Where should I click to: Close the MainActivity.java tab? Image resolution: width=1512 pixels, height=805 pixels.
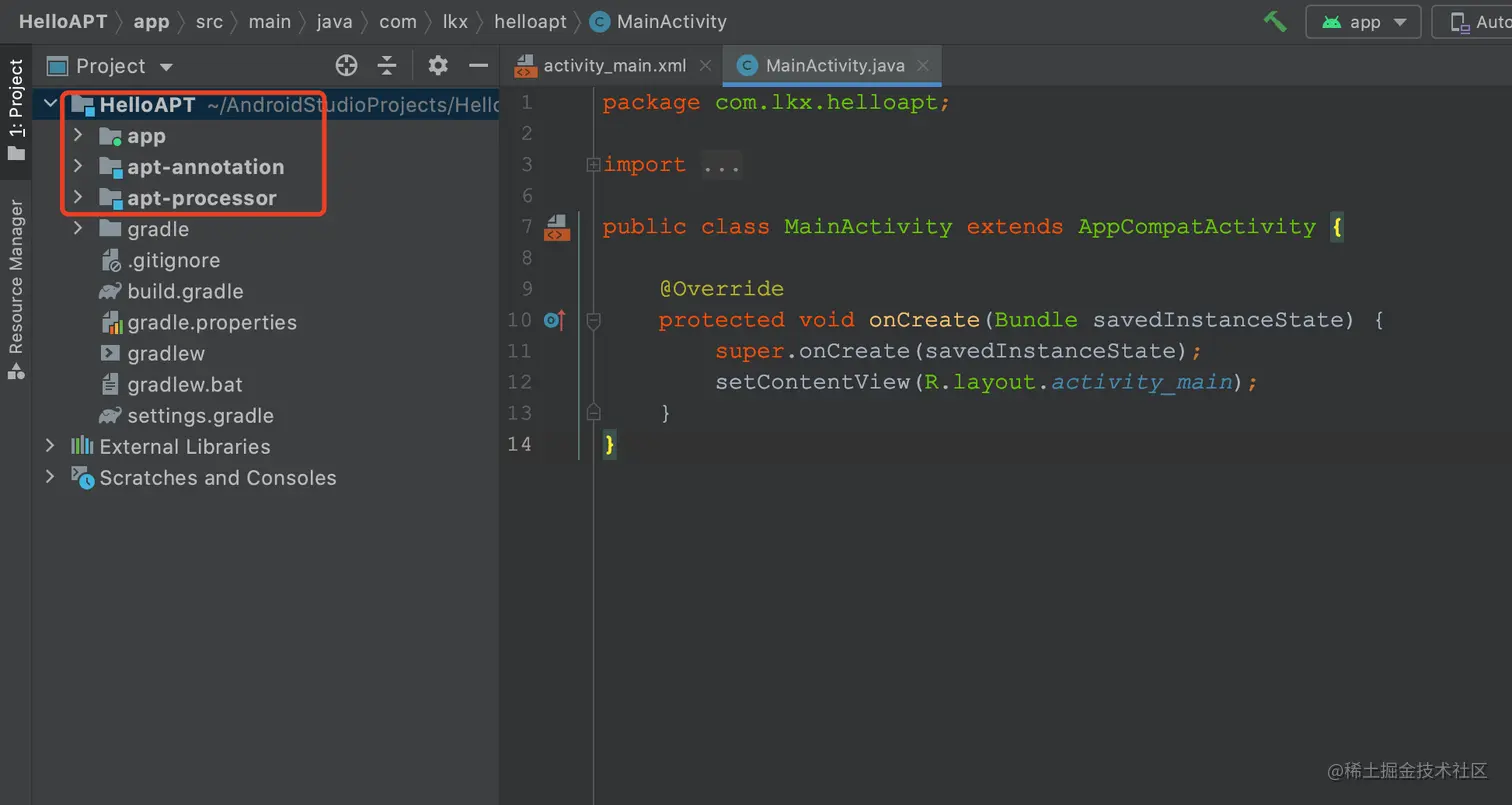[923, 66]
